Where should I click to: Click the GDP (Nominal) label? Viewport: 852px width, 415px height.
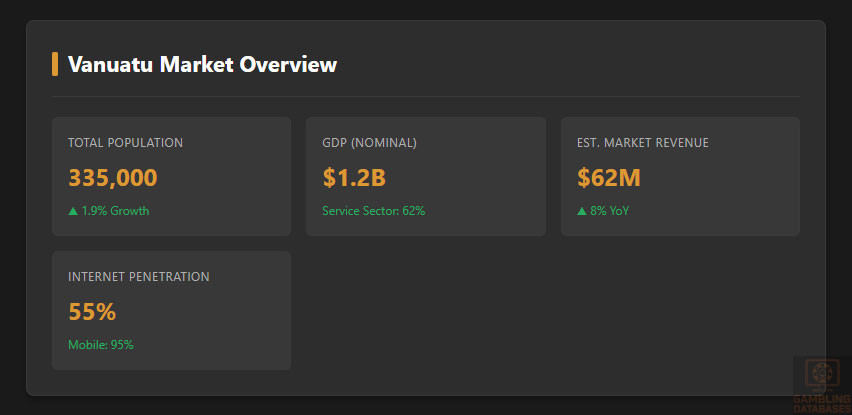(x=369, y=143)
